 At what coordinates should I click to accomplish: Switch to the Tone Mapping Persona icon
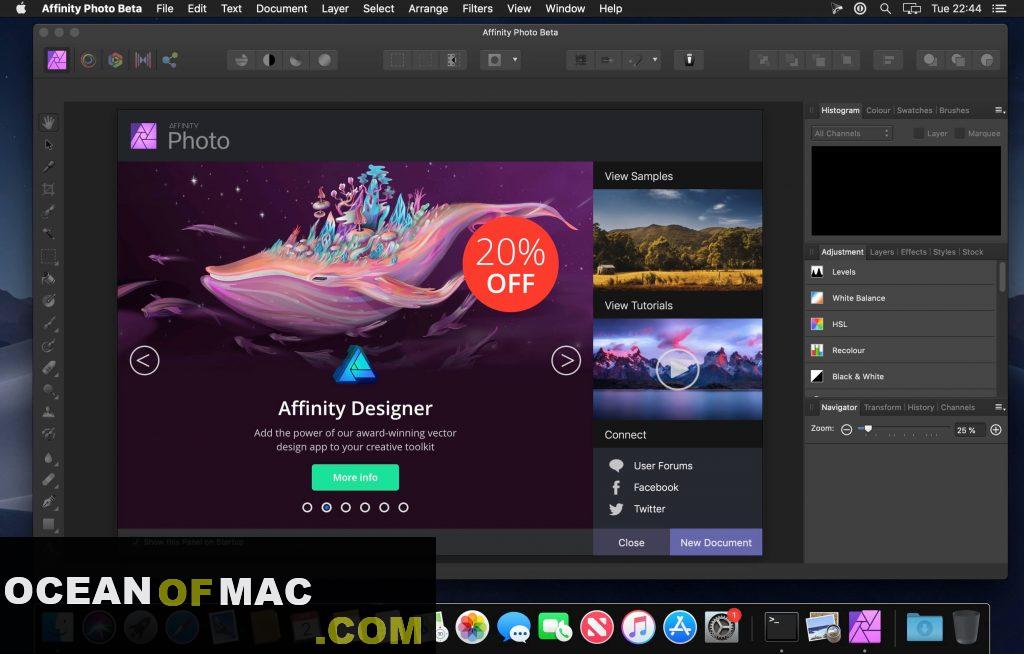click(143, 60)
